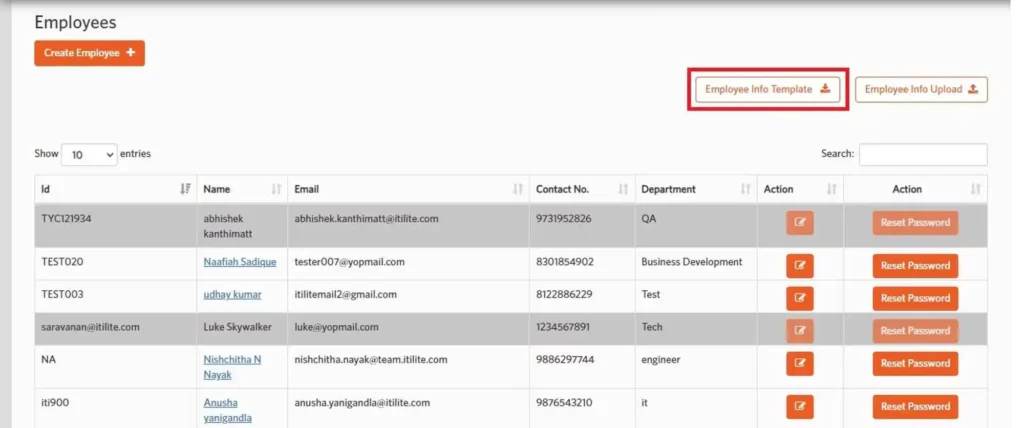The image size is (1024, 428).
Task: Edit employee abhishek kanthimatt
Action: point(800,223)
